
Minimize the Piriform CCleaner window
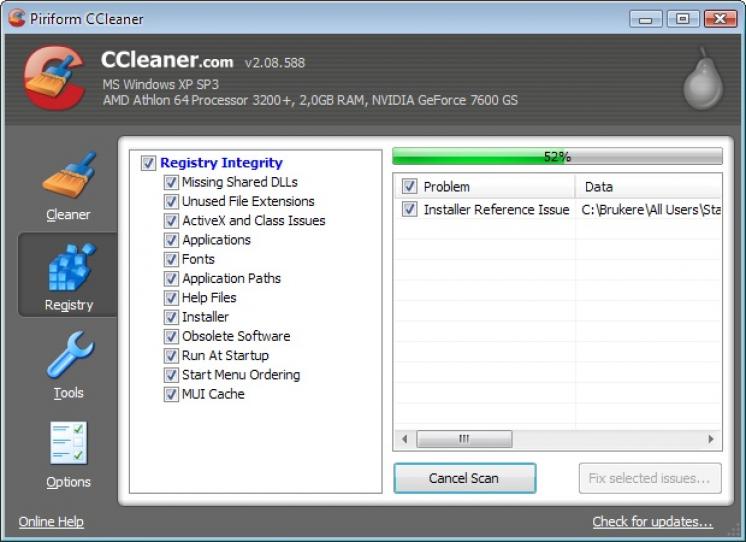click(645, 19)
